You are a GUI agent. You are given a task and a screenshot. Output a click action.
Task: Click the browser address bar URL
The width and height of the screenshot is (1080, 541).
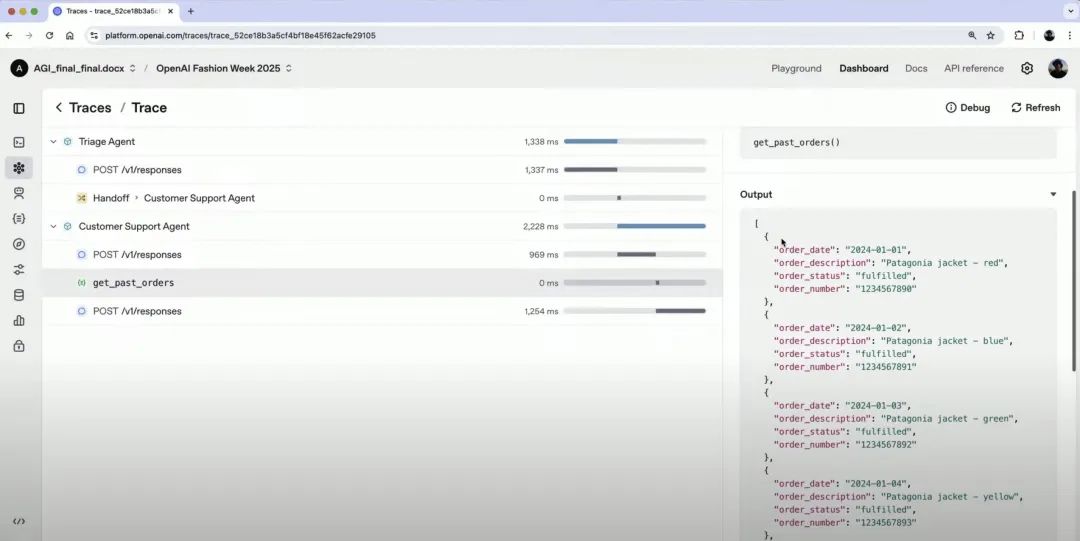(240, 35)
